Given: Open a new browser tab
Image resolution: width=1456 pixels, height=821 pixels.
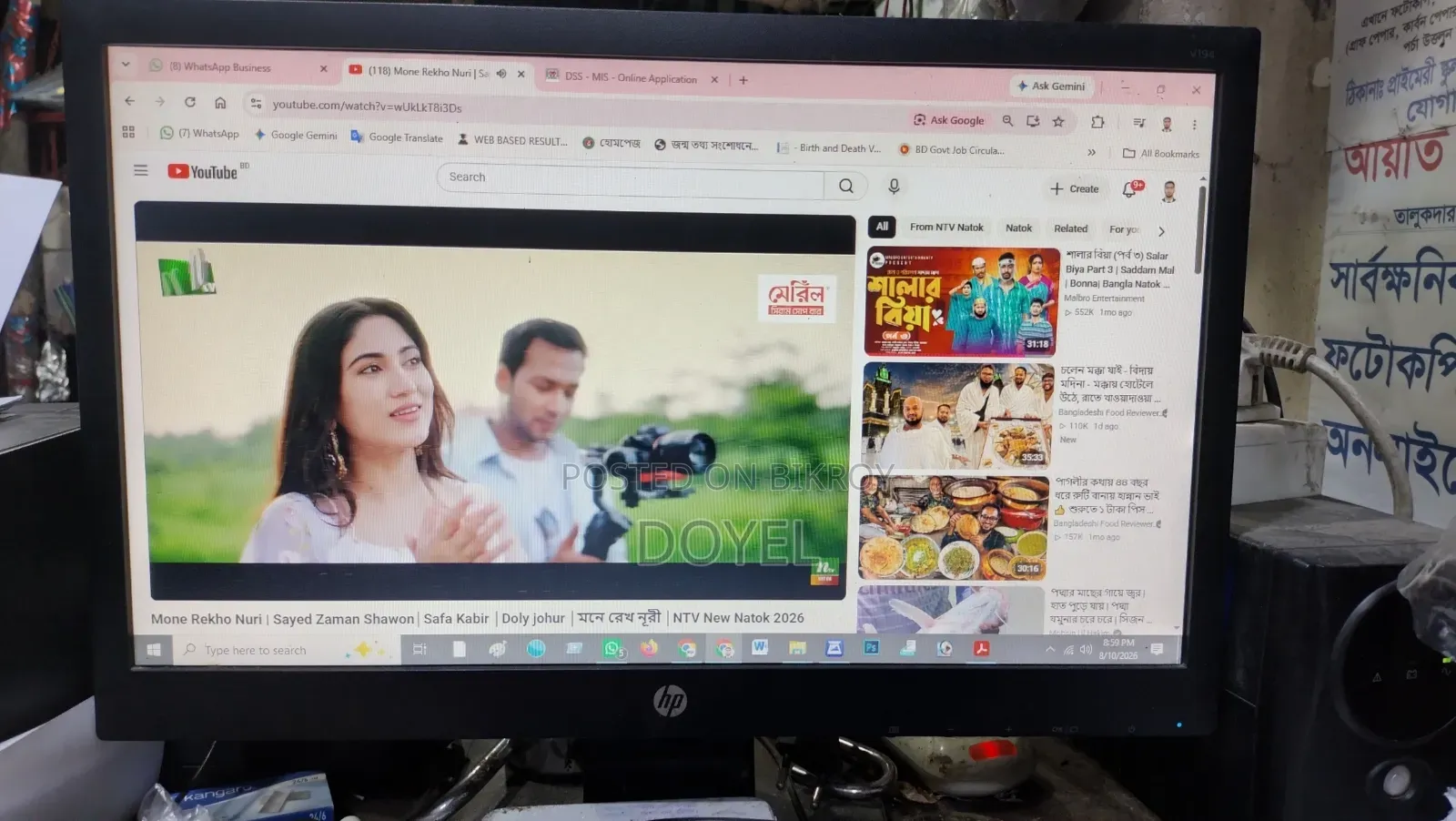Looking at the screenshot, I should (x=743, y=80).
